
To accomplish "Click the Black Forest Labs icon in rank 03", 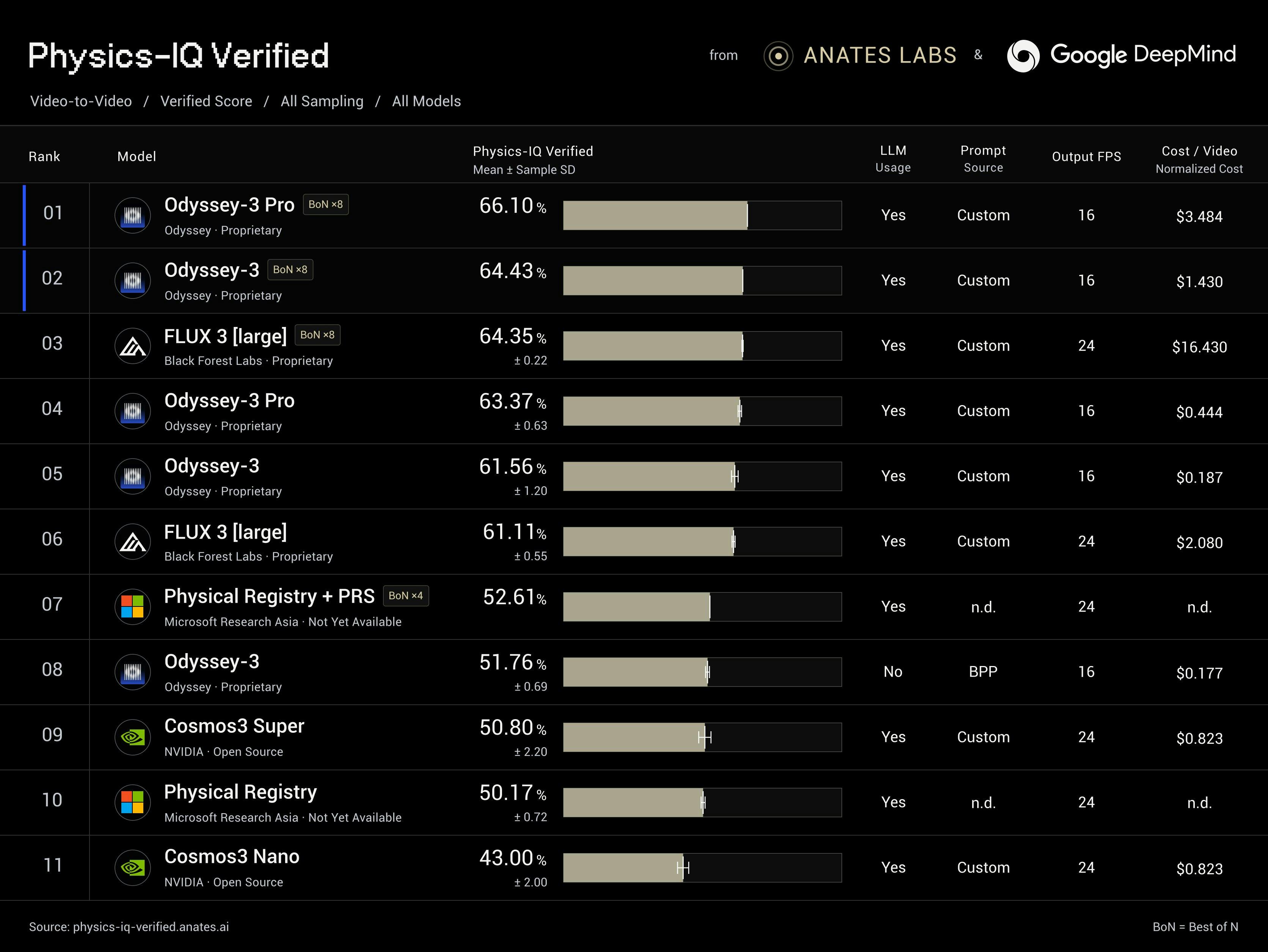I will pos(133,346).
